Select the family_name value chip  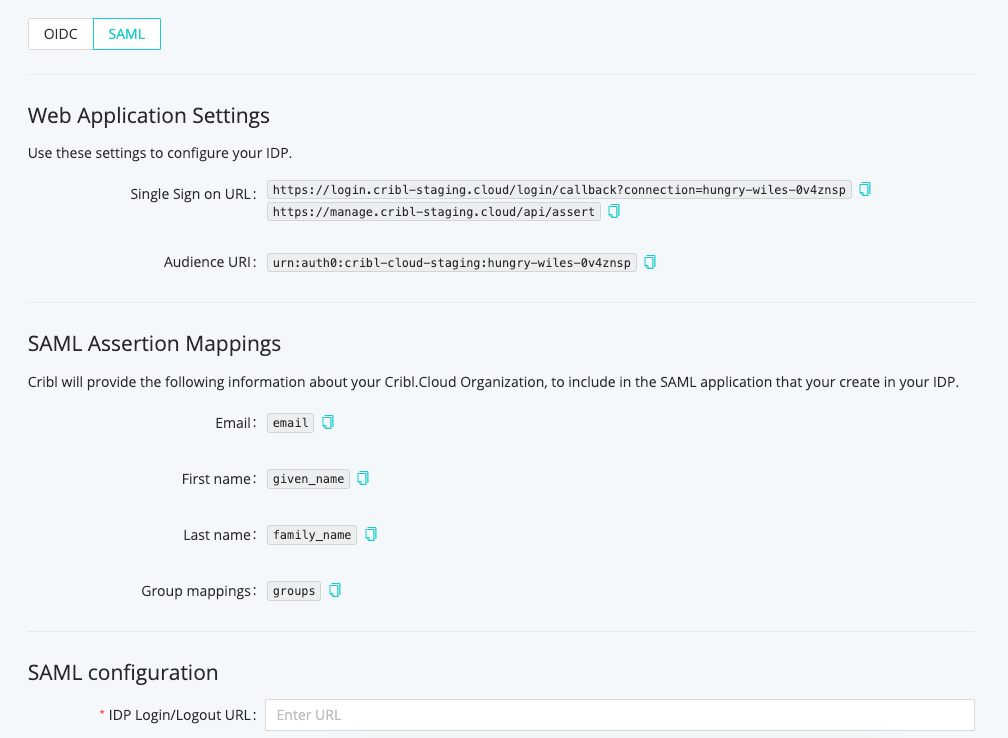tap(311, 534)
